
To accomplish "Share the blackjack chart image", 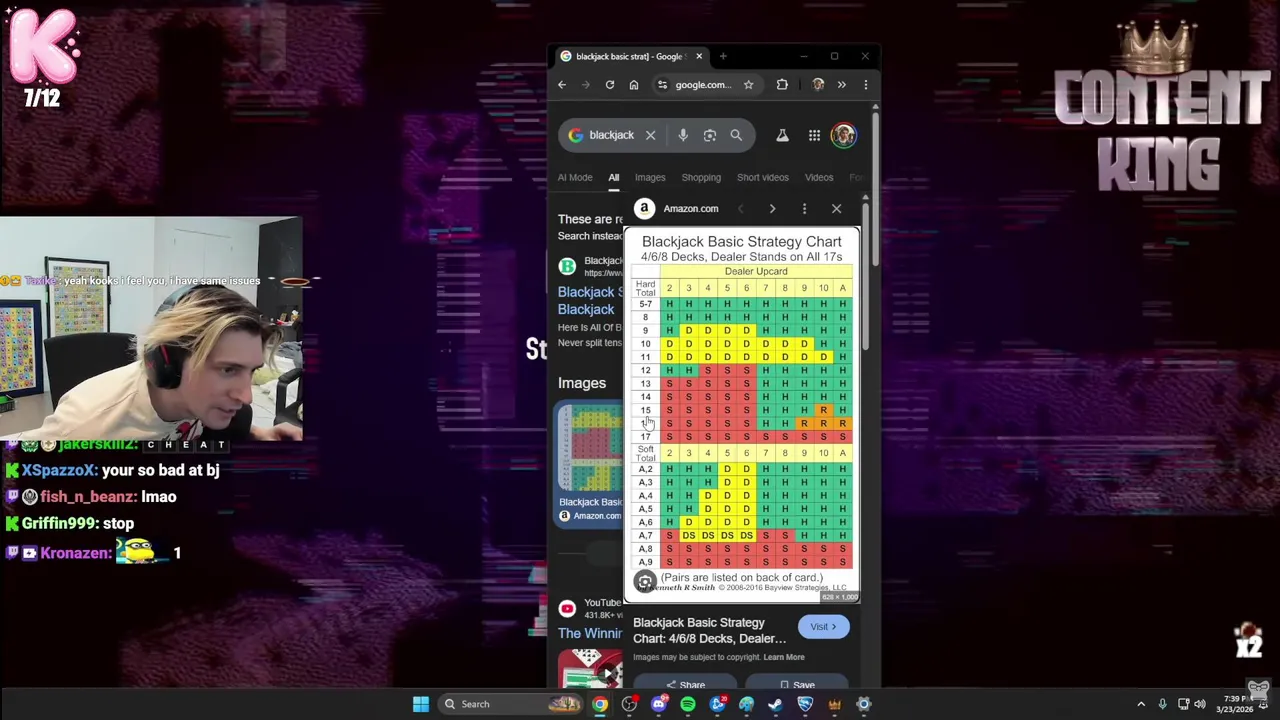I will click(685, 685).
